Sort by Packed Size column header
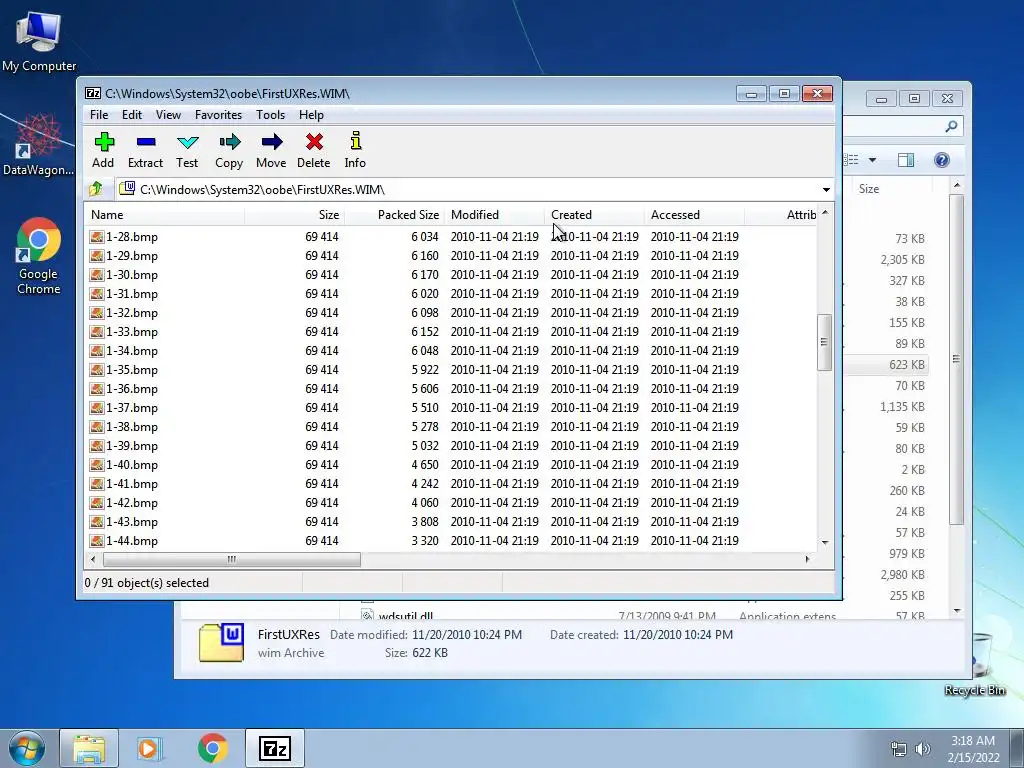1024x768 pixels. click(394, 215)
